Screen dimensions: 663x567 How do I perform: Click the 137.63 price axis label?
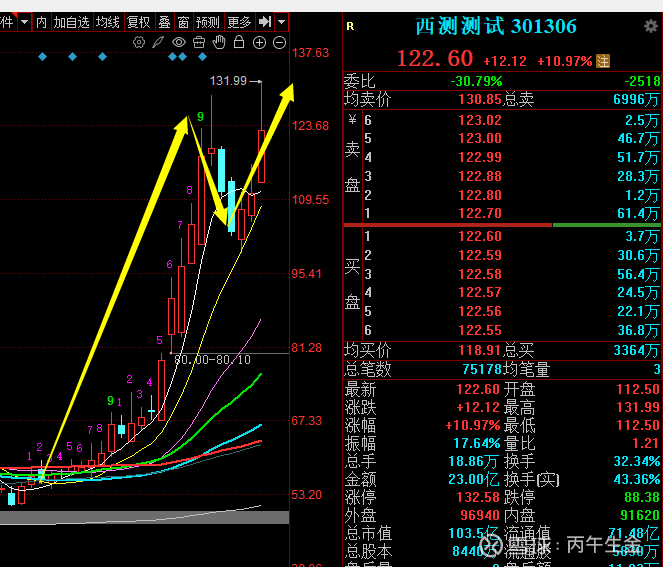tap(310, 52)
